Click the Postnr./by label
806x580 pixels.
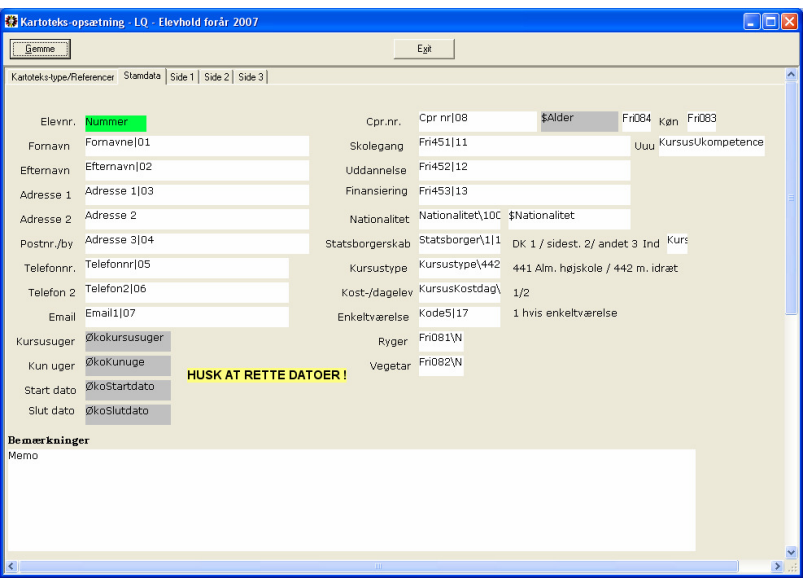click(x=47, y=244)
